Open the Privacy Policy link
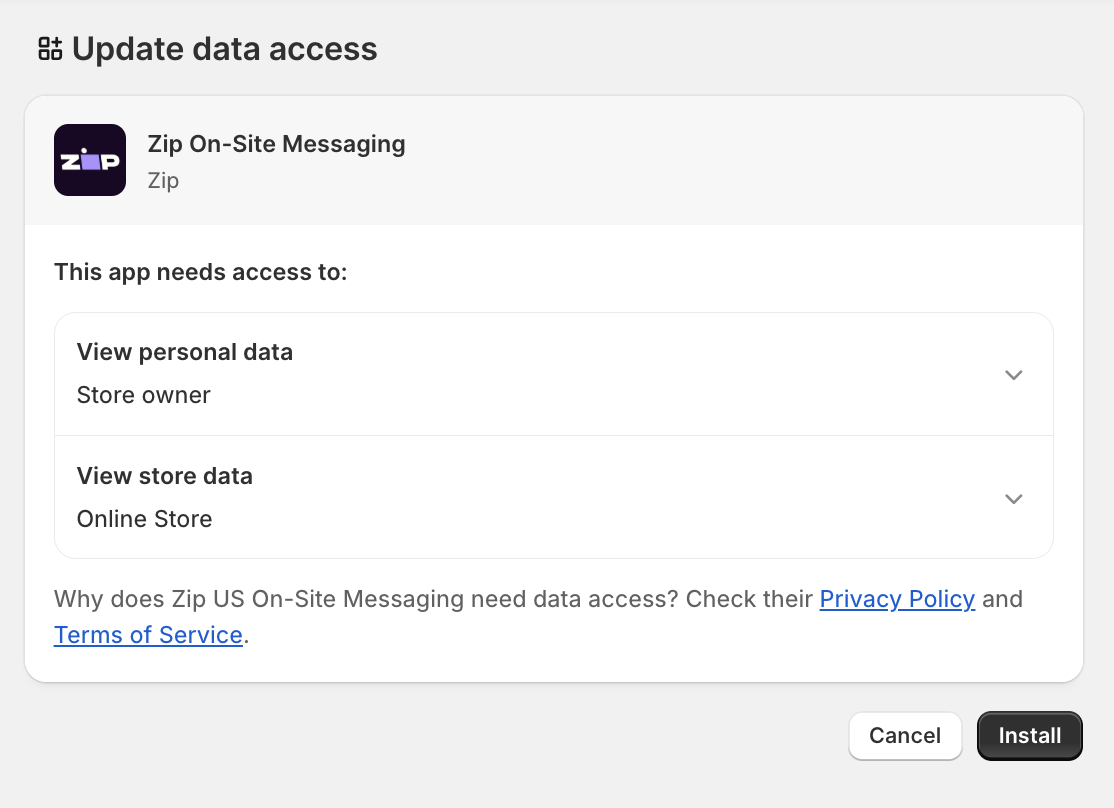Viewport: 1114px width, 808px height. [x=897, y=599]
